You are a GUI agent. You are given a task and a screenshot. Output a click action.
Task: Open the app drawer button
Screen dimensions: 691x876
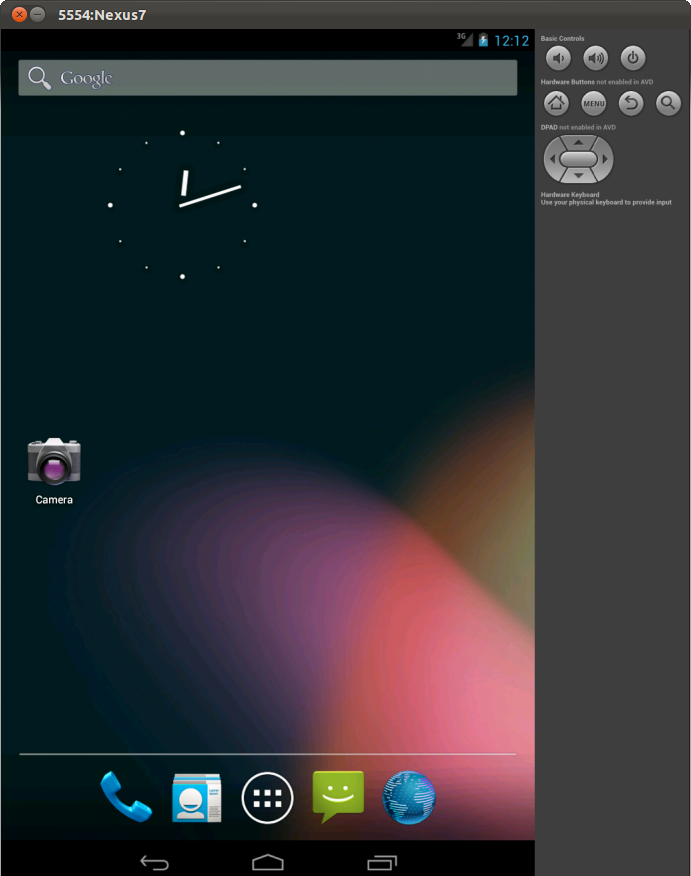click(x=267, y=797)
